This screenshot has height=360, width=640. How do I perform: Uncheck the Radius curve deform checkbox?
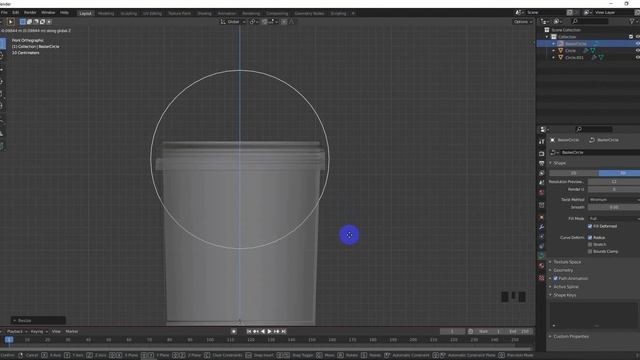pyautogui.click(x=590, y=238)
